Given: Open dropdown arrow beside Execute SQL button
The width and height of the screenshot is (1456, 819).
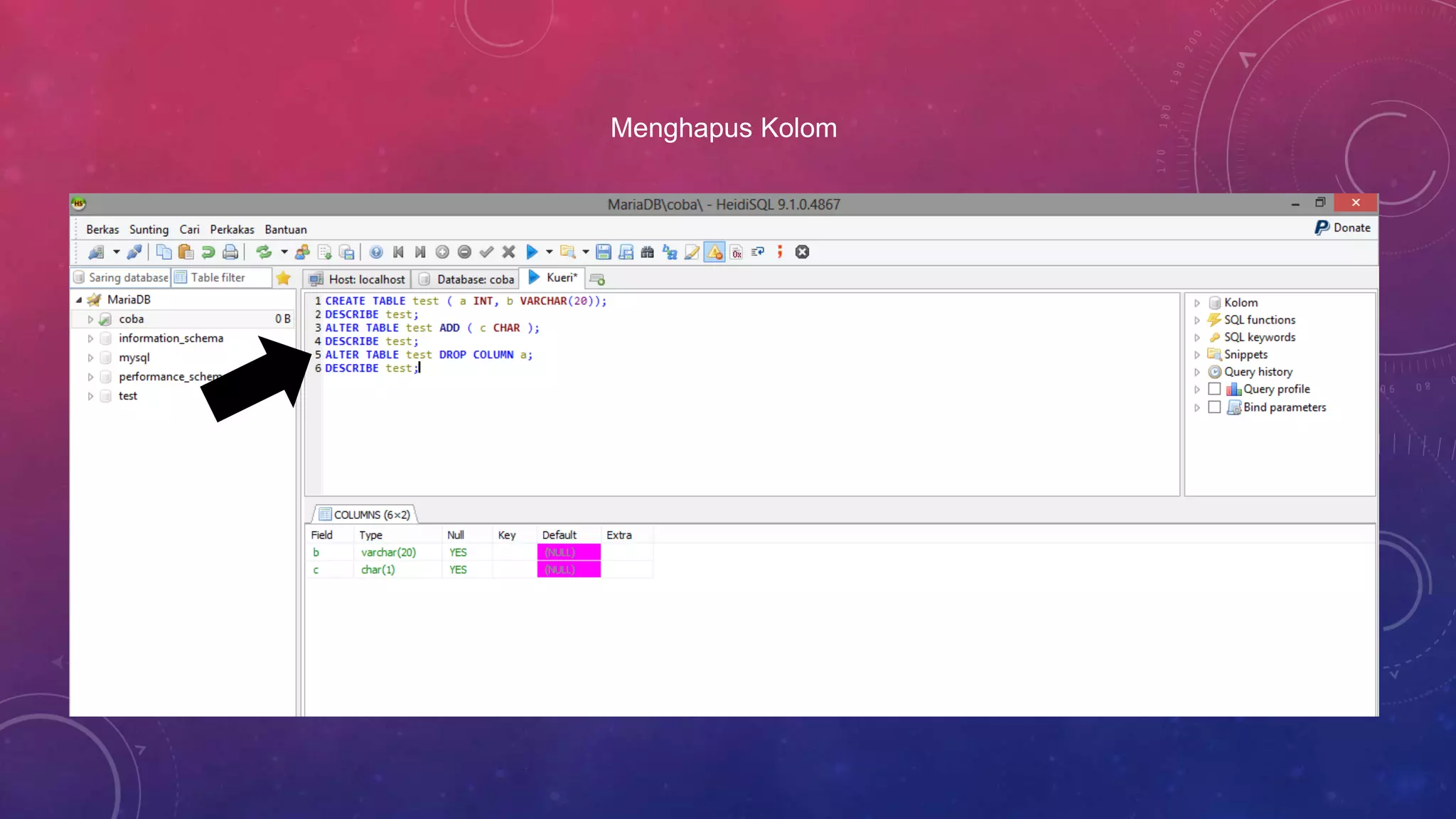Looking at the screenshot, I should (x=549, y=252).
